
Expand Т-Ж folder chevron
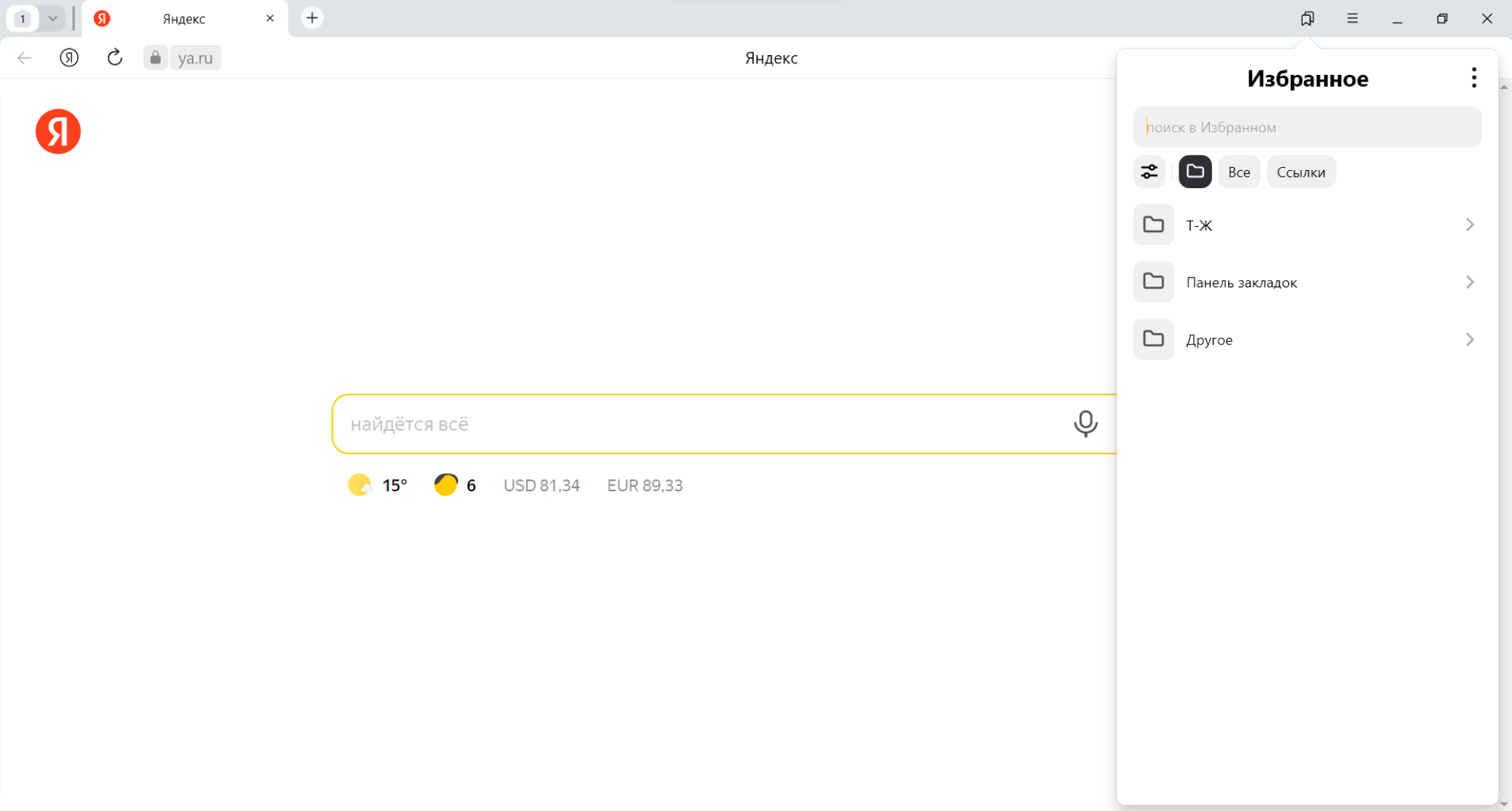coord(1470,224)
